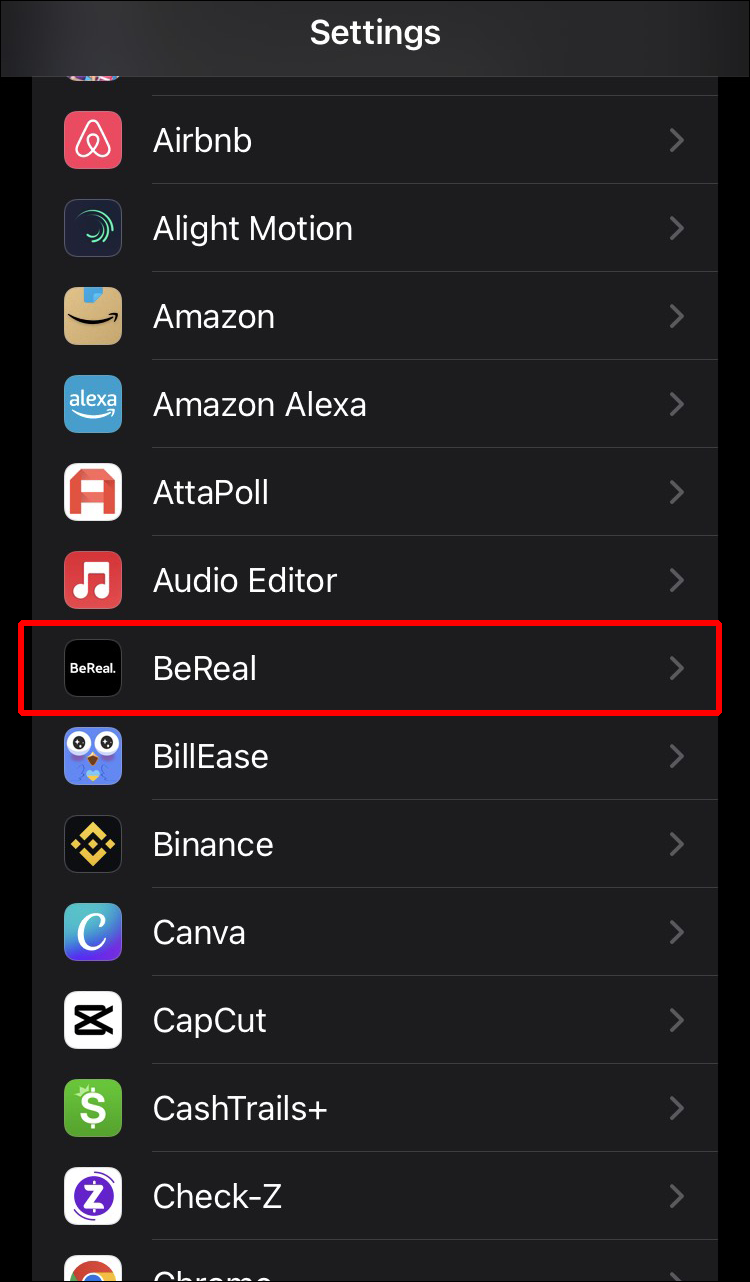
Task: Tap the CapCut app icon
Action: coord(93,1020)
